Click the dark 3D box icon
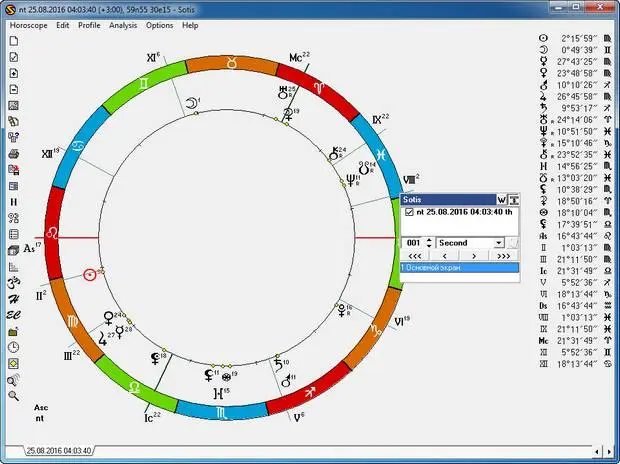Screen dimensions: 620x464 click(13, 250)
